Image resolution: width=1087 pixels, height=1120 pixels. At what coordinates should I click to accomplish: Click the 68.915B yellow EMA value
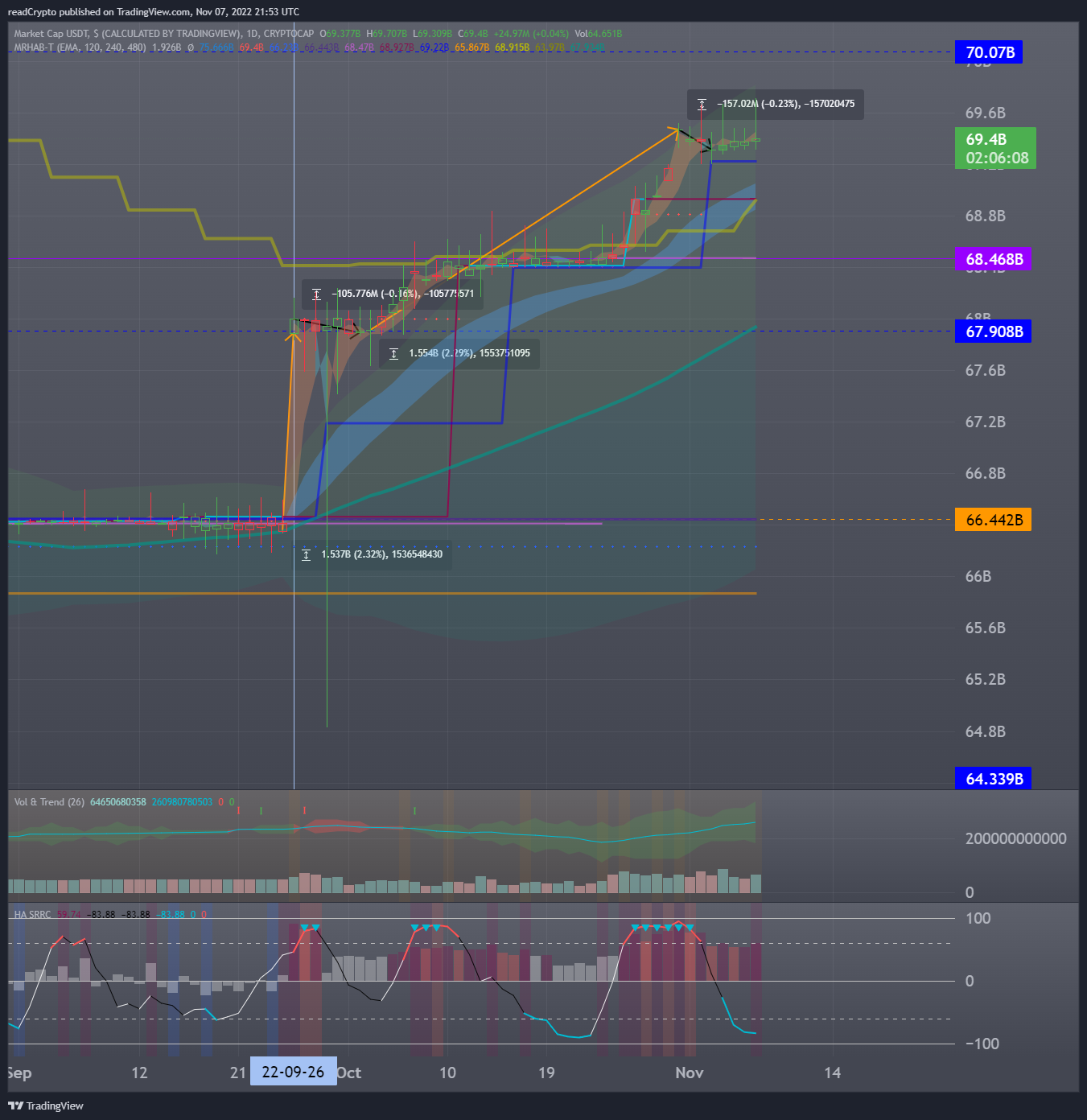point(513,47)
